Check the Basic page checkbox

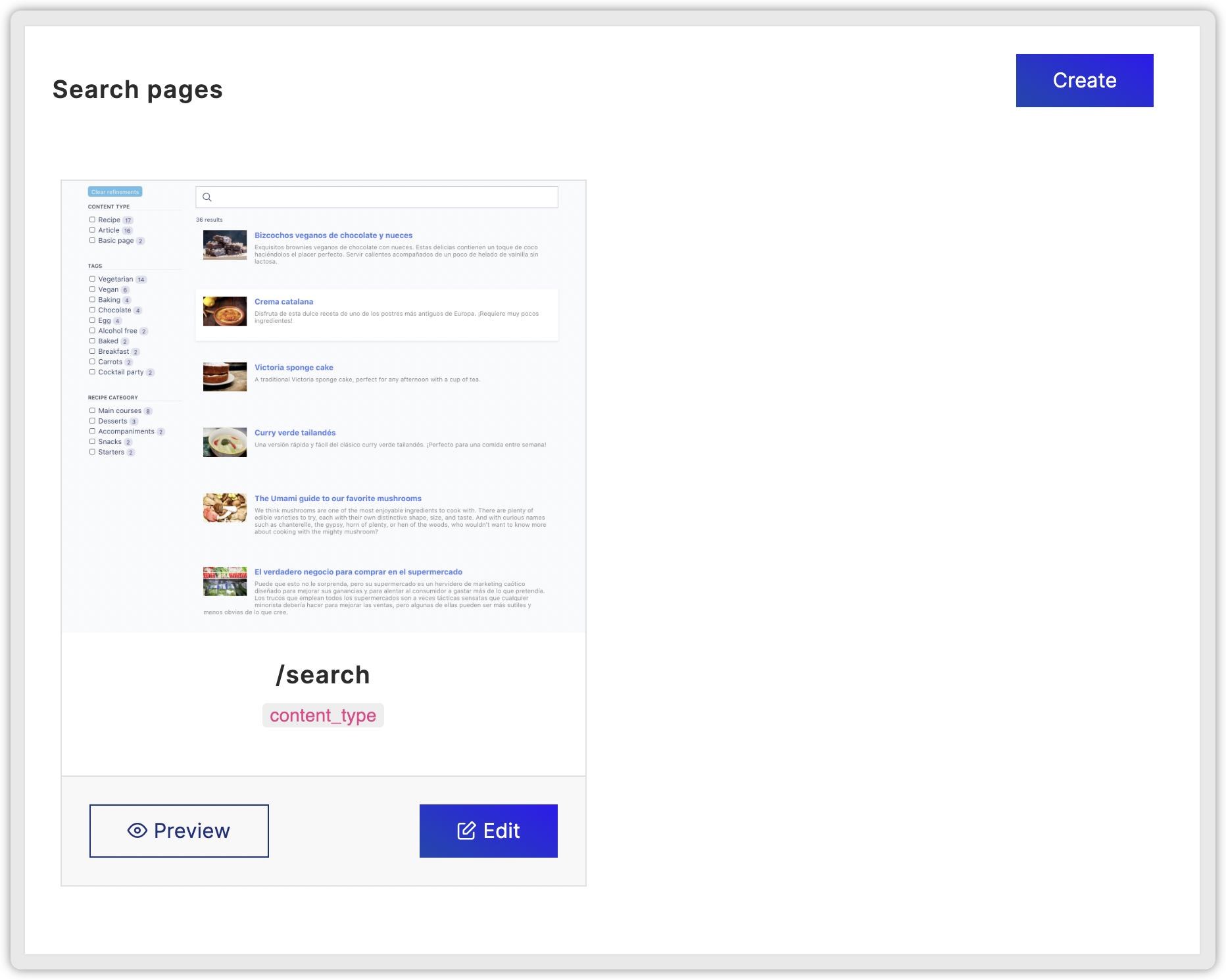pyautogui.click(x=92, y=241)
